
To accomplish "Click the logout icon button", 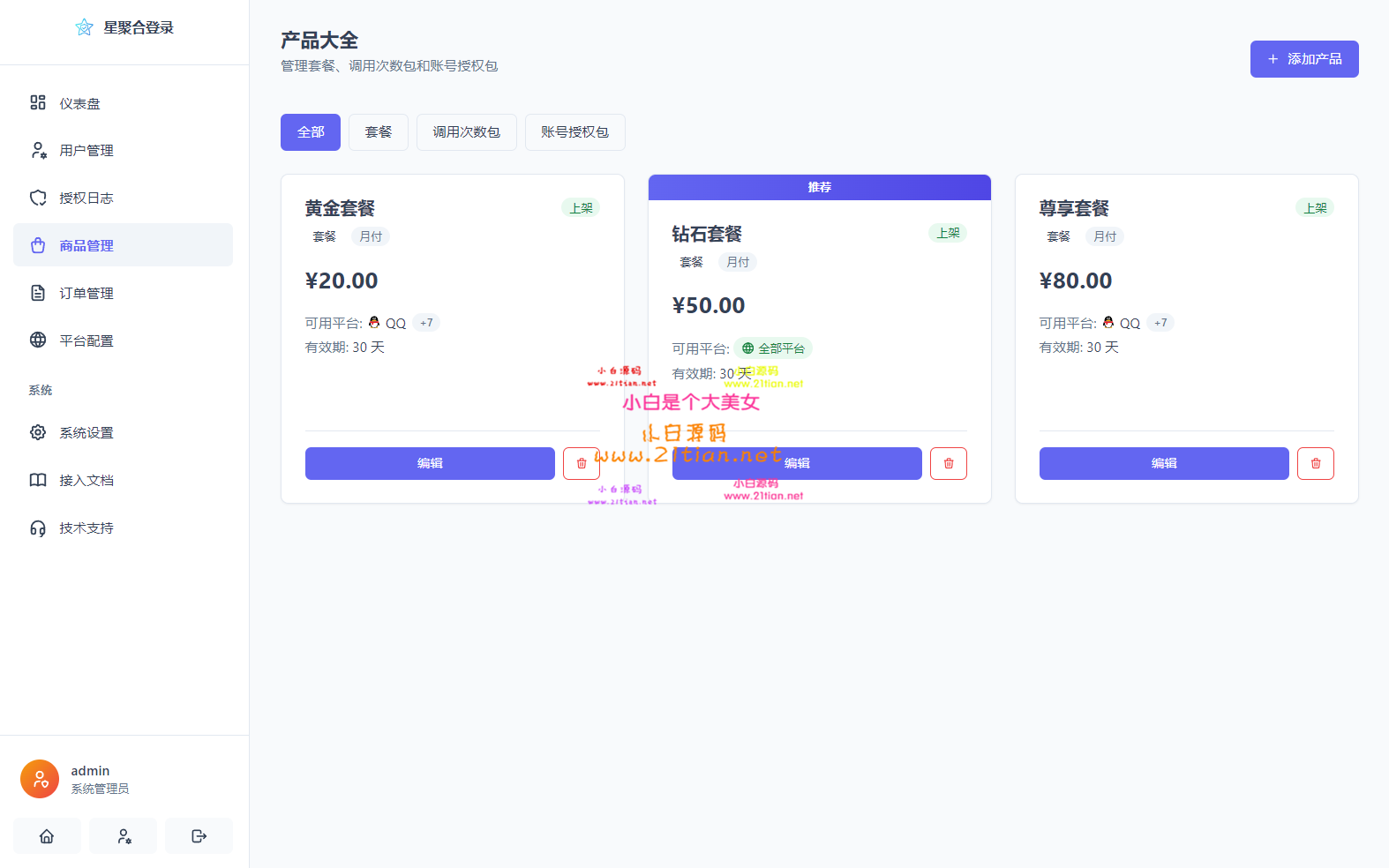I will (x=199, y=835).
